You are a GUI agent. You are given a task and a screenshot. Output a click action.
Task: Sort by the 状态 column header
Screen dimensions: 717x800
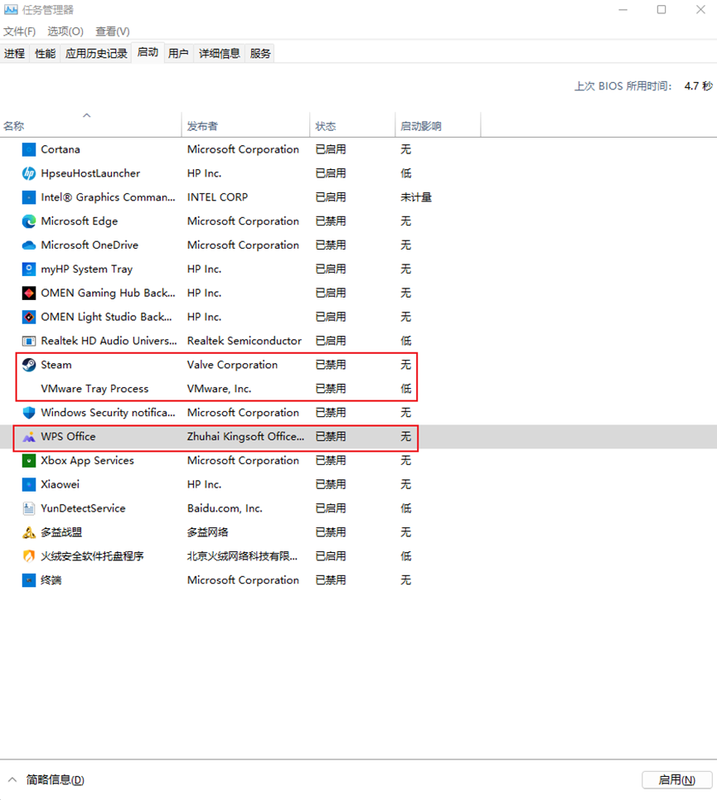[326, 126]
